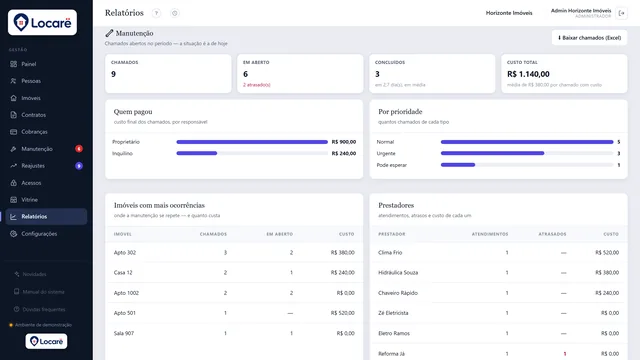Click the Concluídos summary card
This screenshot has width=640, height=360.
click(432, 73)
